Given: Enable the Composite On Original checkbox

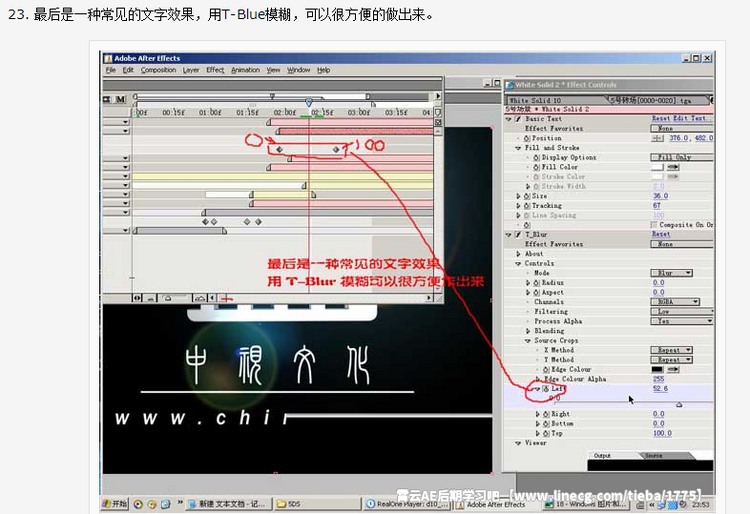Looking at the screenshot, I should [653, 225].
